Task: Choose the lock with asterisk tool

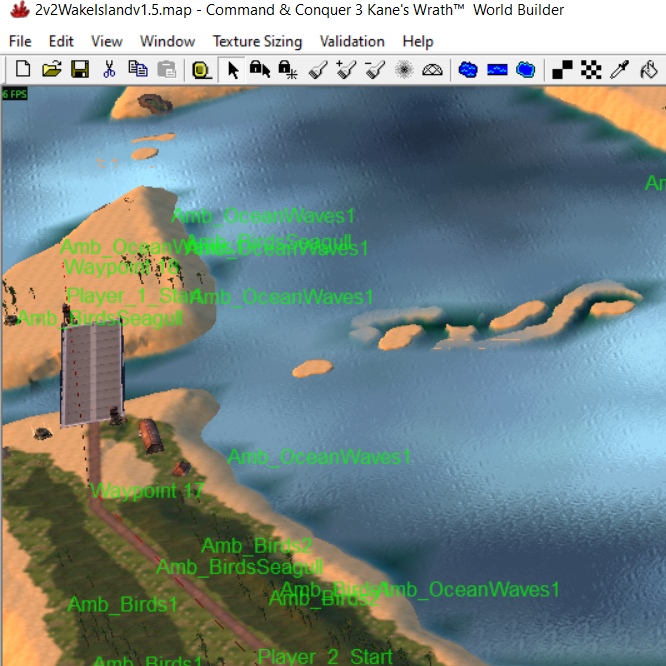Action: tap(288, 70)
